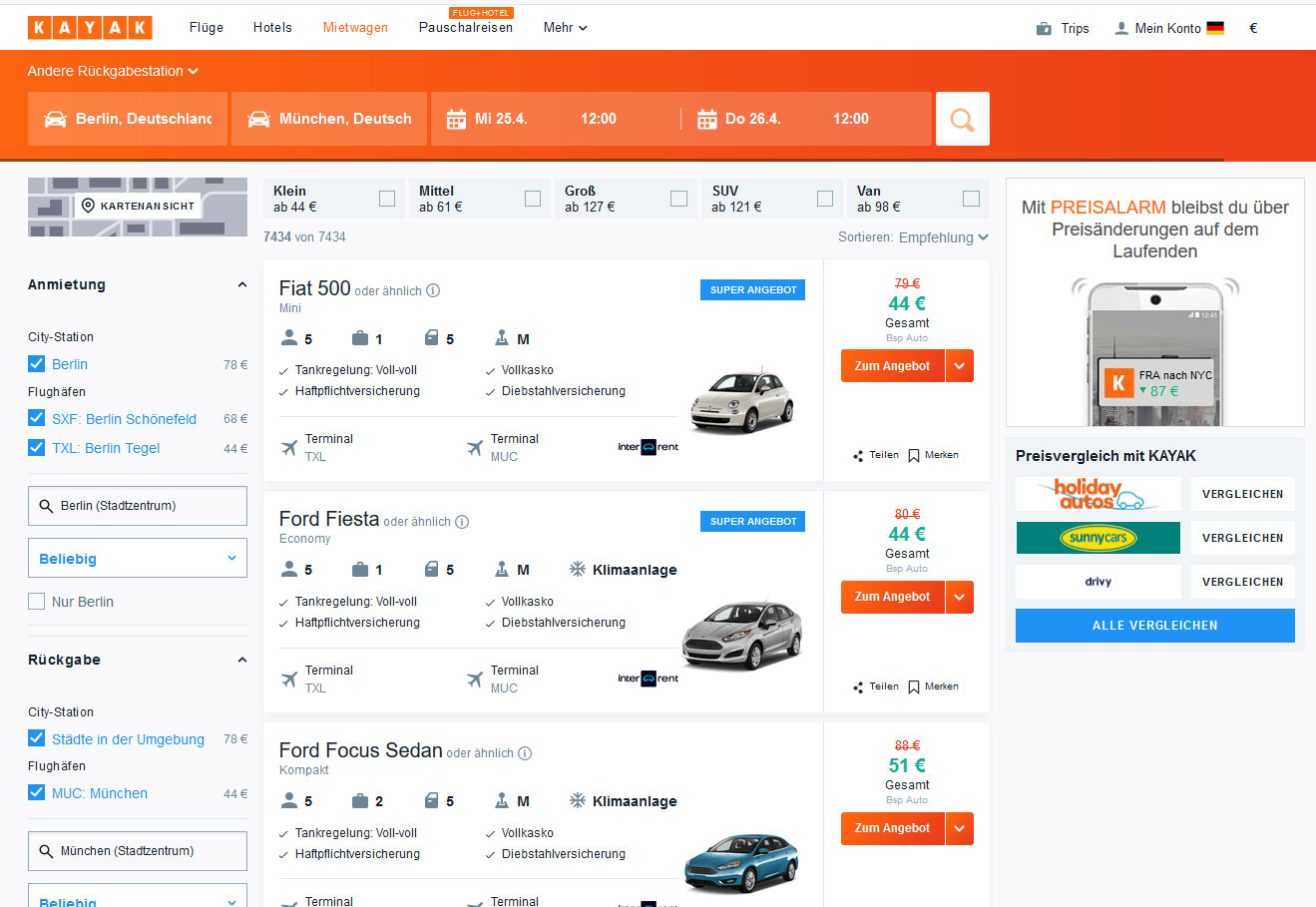1316x907 pixels.
Task: Click InterRent logo on Ford Fiesta card
Action: tap(648, 679)
